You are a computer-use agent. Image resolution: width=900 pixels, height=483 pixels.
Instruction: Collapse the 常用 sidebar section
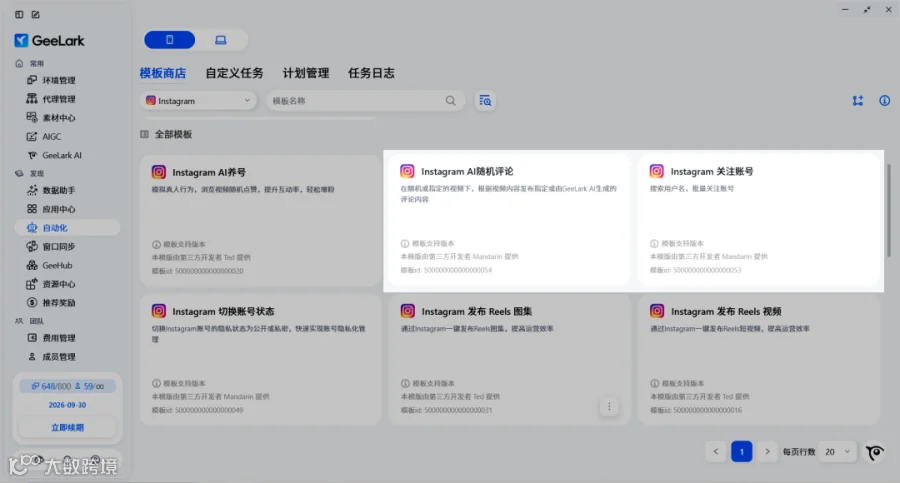tap(37, 63)
